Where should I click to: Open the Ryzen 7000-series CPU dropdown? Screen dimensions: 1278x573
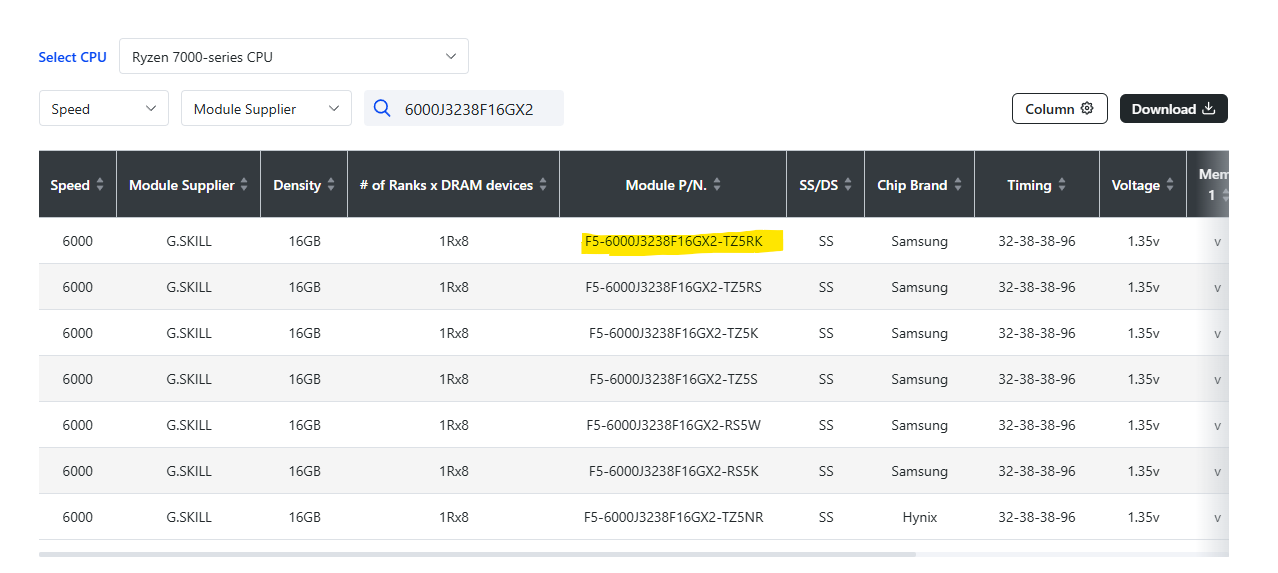(x=293, y=57)
